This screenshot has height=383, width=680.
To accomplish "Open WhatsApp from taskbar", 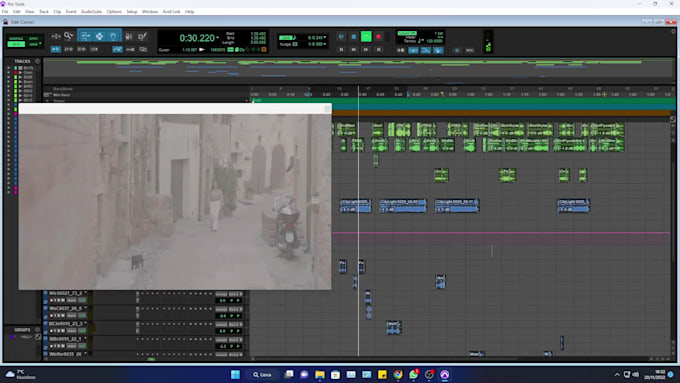I will click(413, 374).
